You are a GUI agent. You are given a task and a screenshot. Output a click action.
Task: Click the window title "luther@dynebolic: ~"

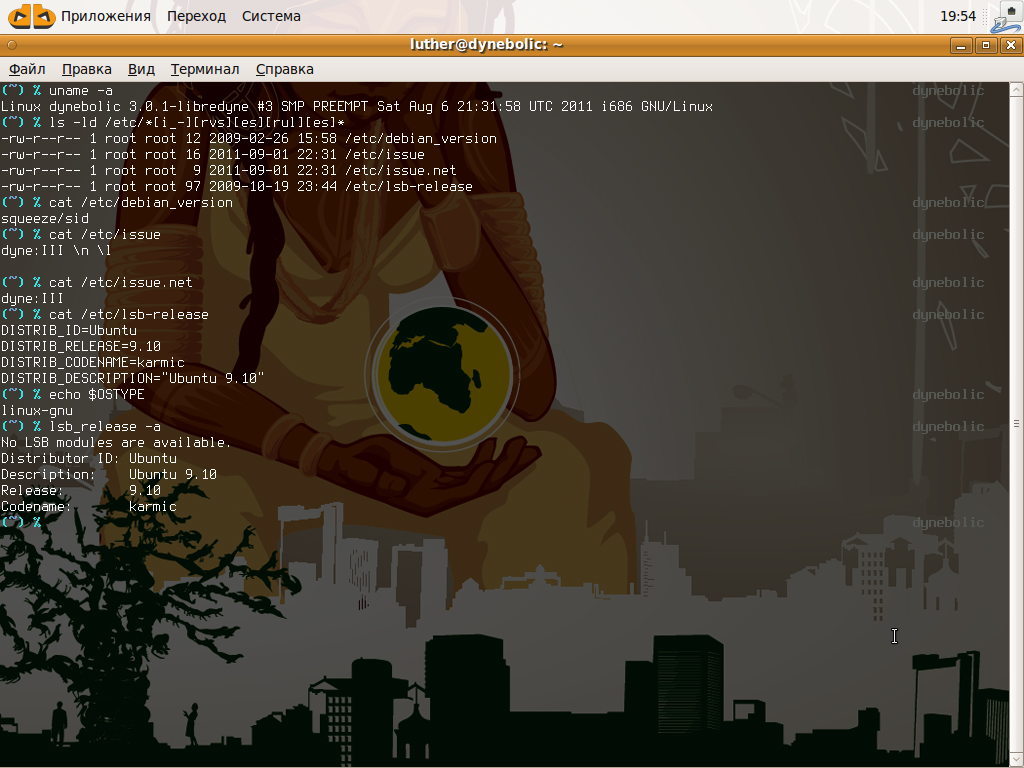[486, 44]
